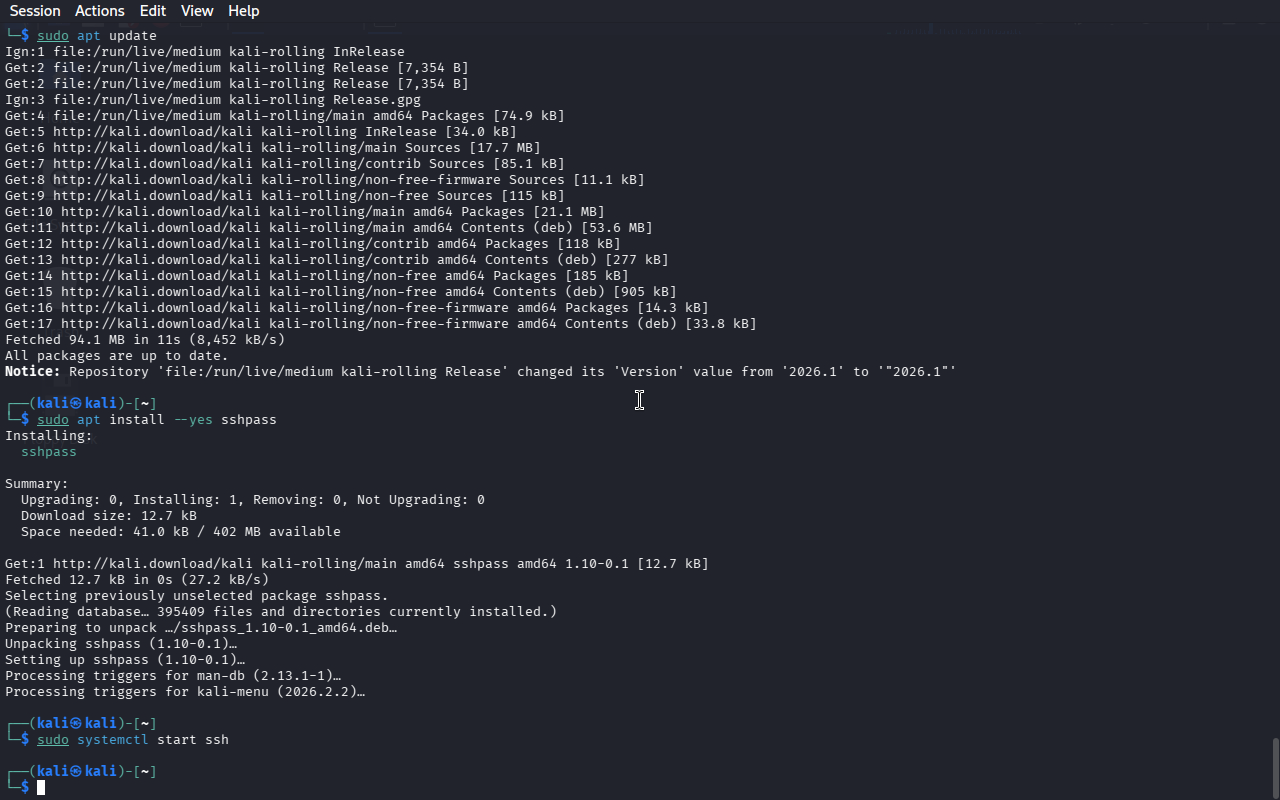Open the Edit menu
Viewport: 1280px width, 800px height.
tap(153, 11)
